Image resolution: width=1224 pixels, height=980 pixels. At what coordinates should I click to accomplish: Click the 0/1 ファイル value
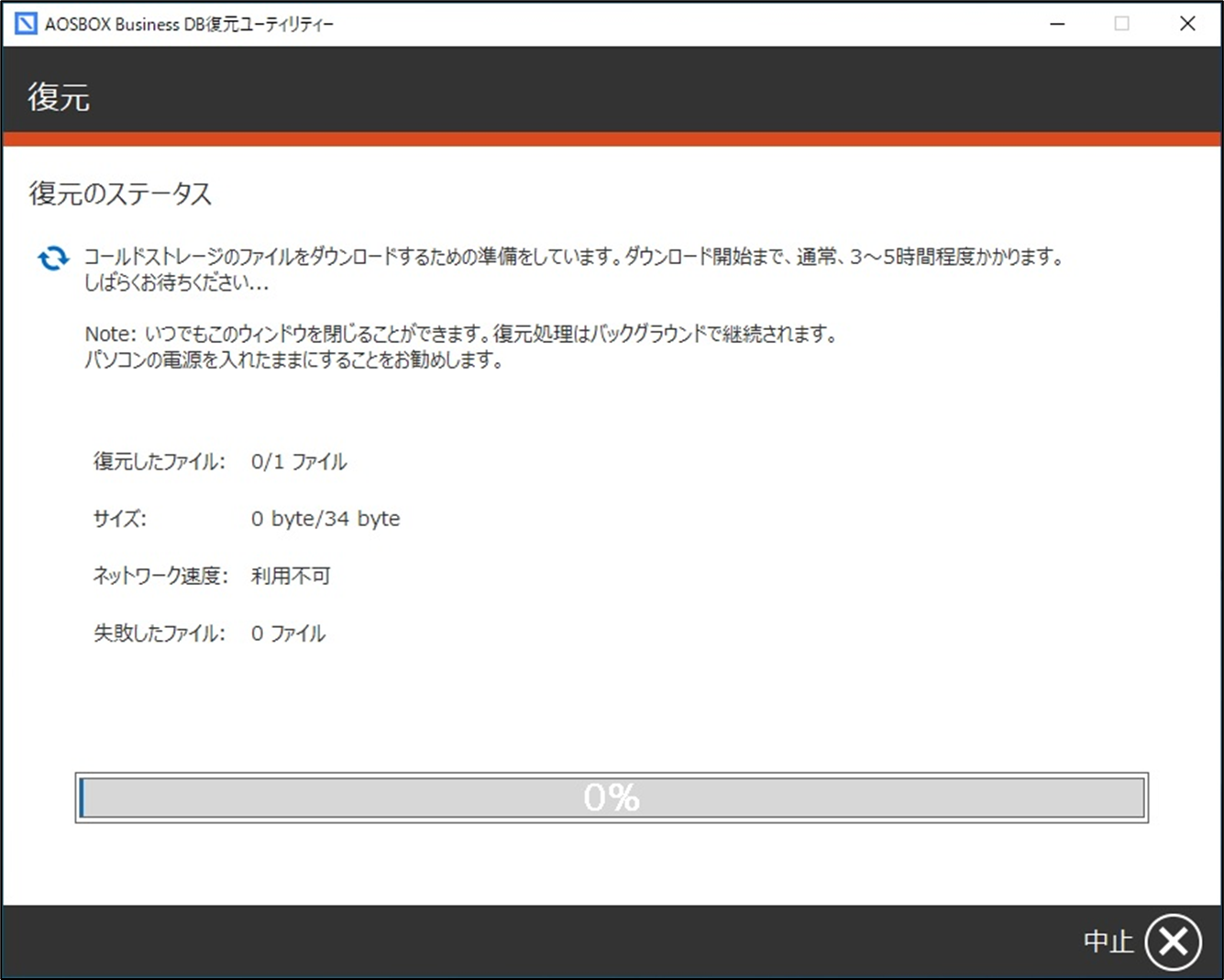click(x=299, y=461)
